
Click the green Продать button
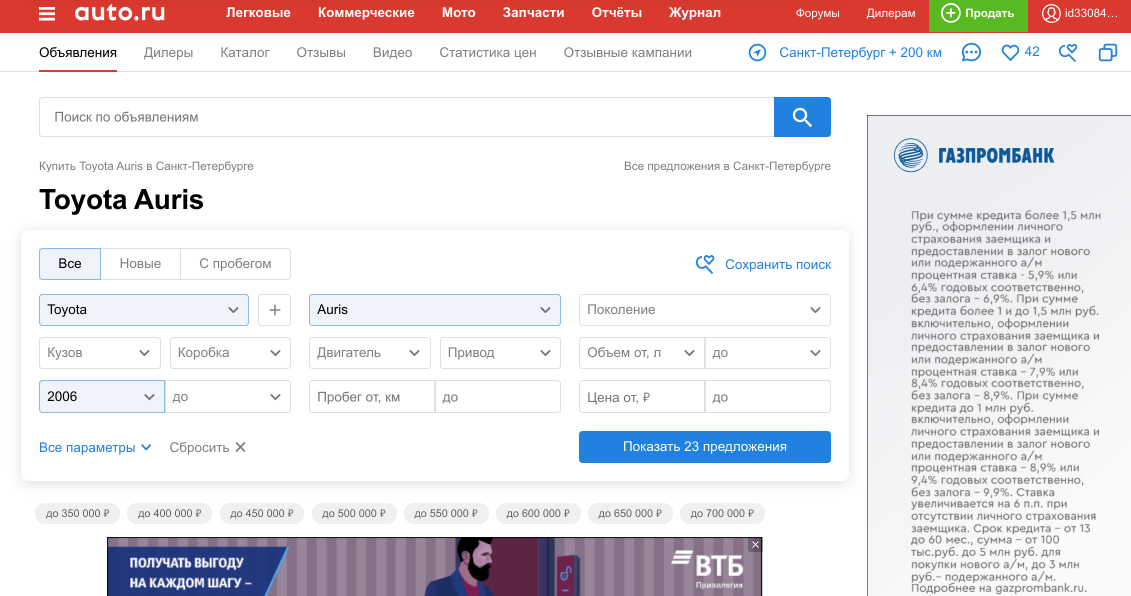tap(977, 14)
